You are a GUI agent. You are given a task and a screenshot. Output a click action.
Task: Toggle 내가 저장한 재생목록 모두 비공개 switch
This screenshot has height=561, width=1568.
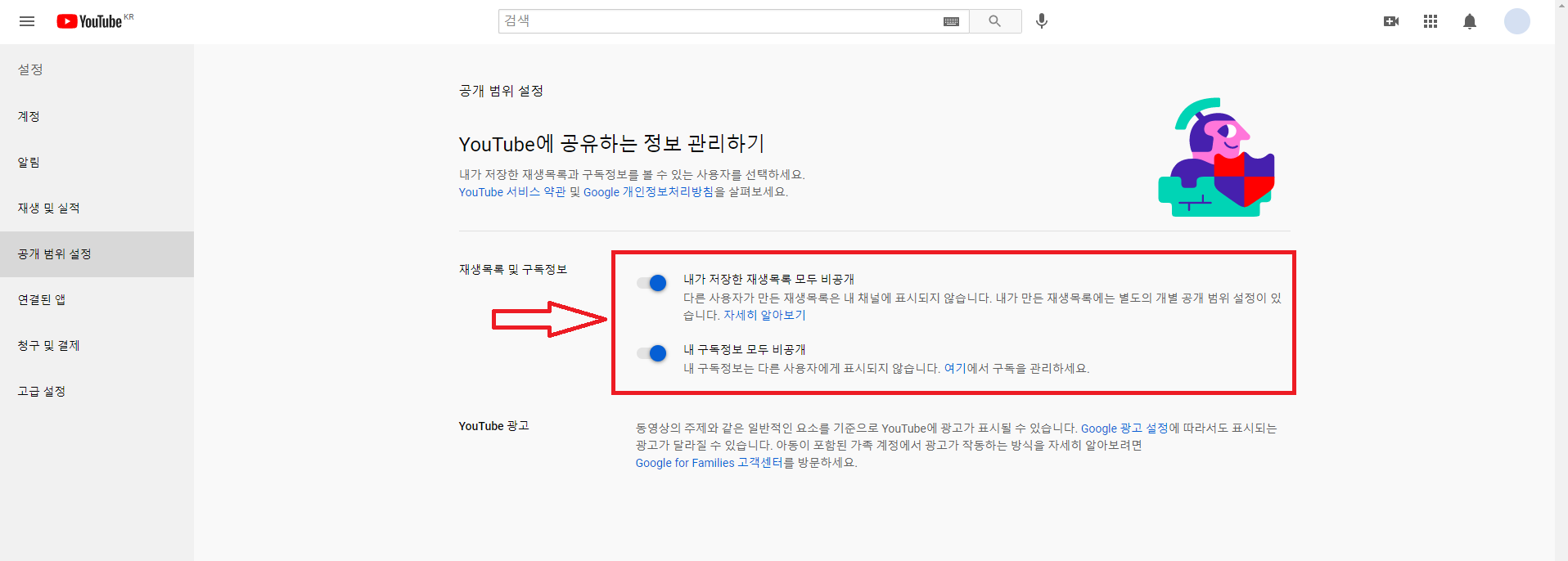pyautogui.click(x=652, y=283)
